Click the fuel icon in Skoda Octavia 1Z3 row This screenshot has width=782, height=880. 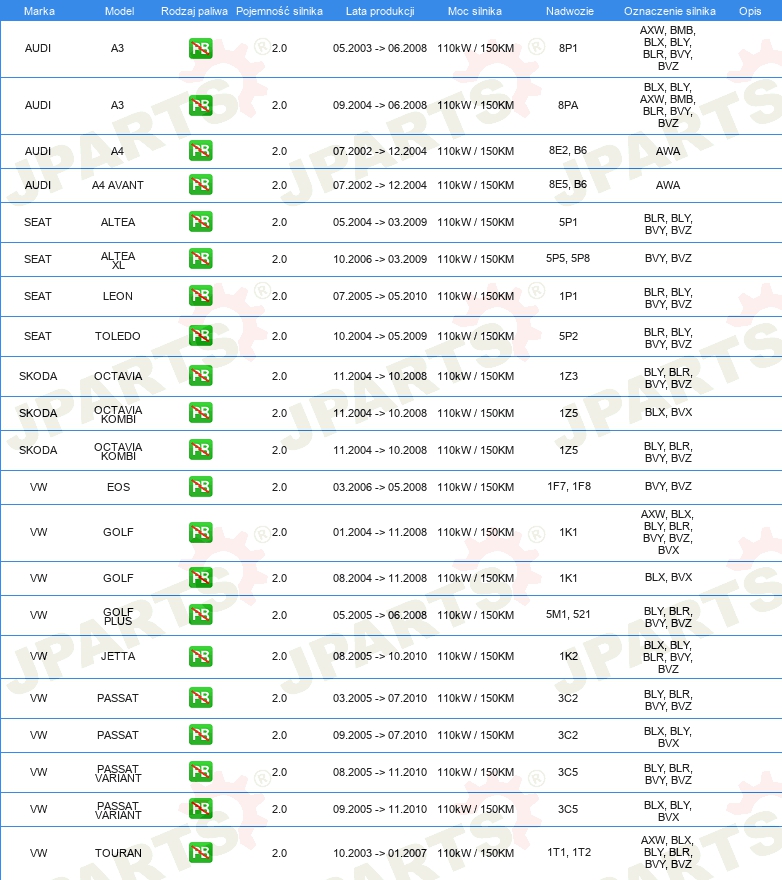tap(200, 375)
